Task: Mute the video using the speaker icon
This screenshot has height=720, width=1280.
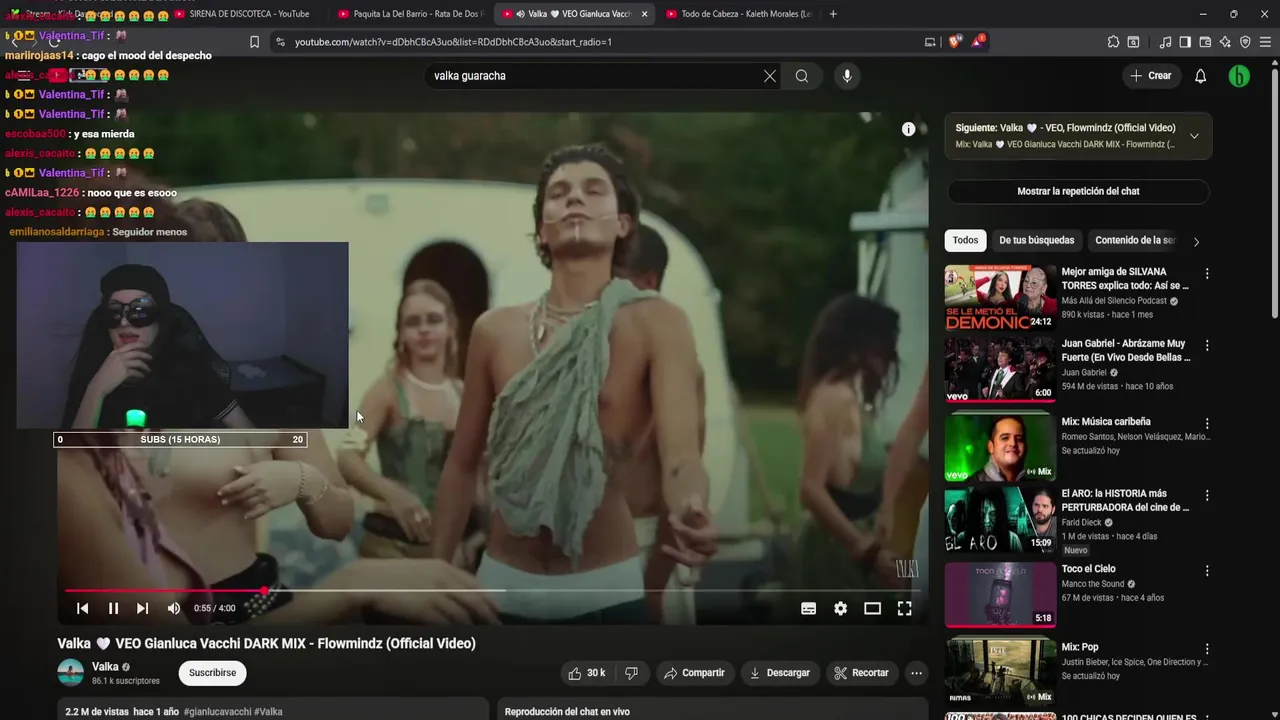Action: click(174, 608)
